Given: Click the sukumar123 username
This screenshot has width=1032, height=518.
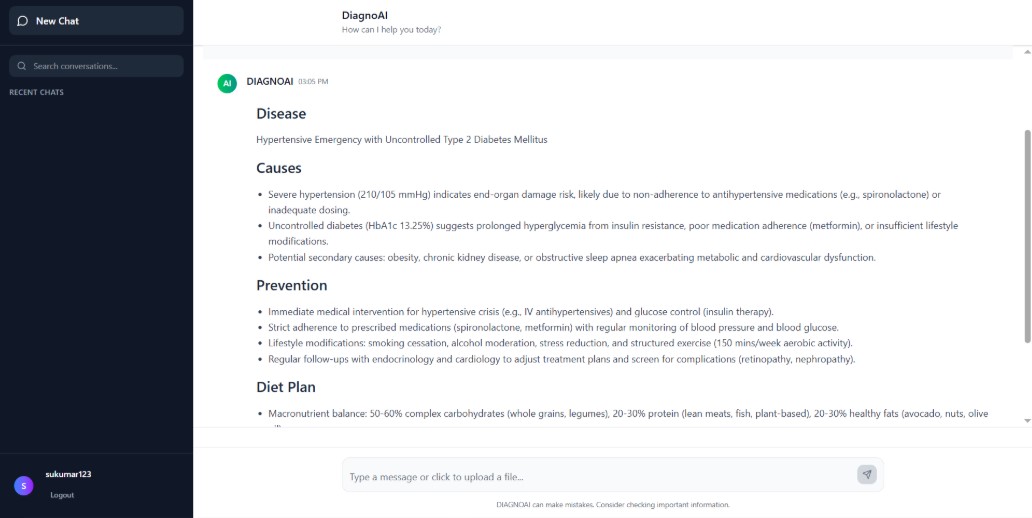Looking at the screenshot, I should click(x=68, y=474).
